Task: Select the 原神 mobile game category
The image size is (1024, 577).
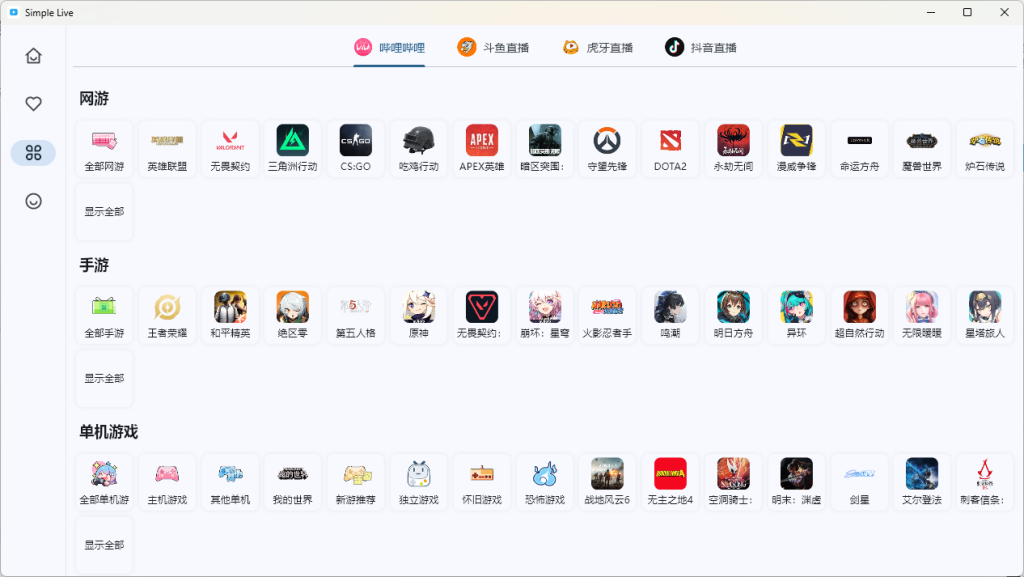Action: pos(418,314)
